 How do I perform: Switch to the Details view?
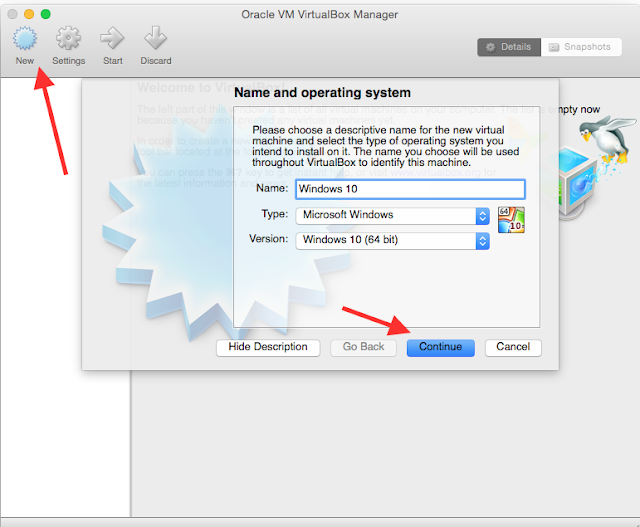(x=509, y=47)
